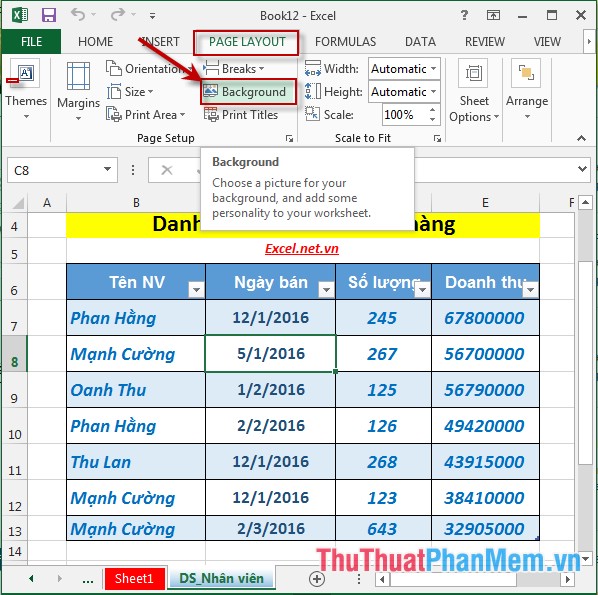Click the Undo arrow icon
598x595 pixels.
click(x=78, y=15)
